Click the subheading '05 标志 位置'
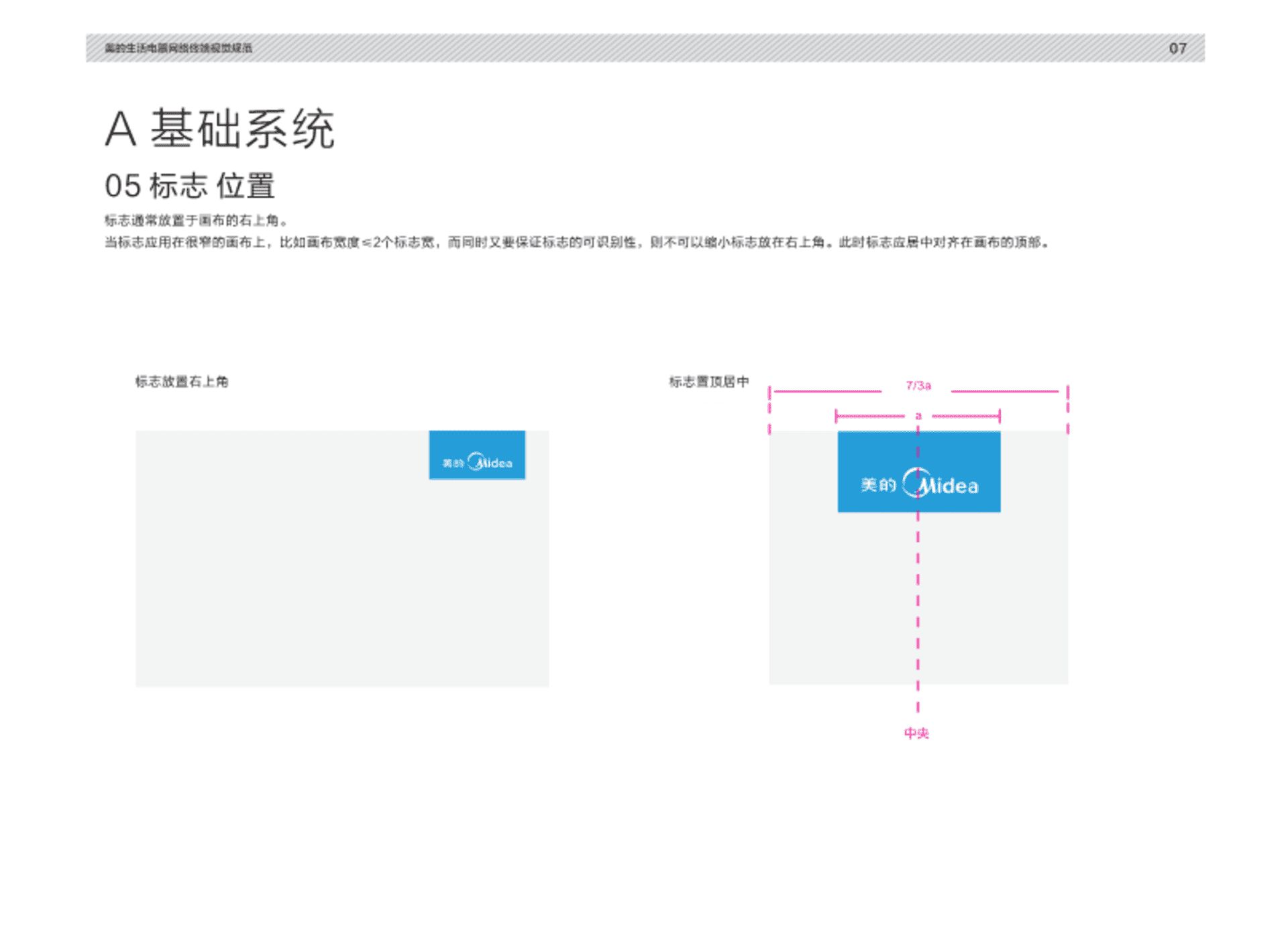The image size is (1288, 949). (190, 186)
